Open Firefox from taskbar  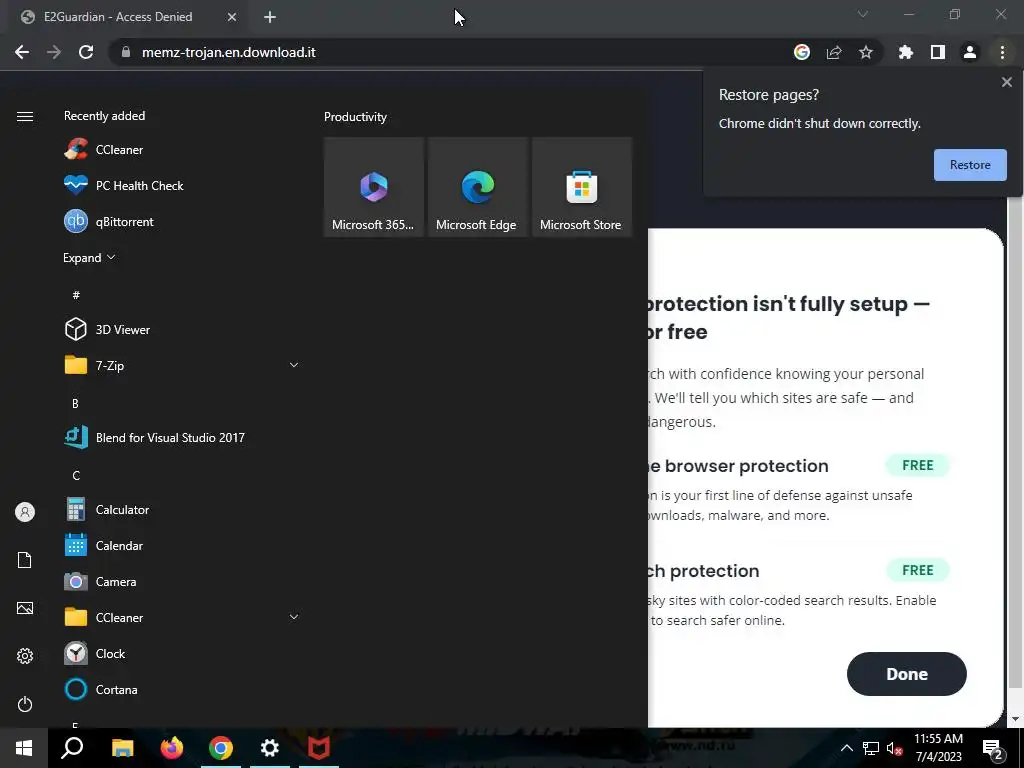click(x=172, y=748)
